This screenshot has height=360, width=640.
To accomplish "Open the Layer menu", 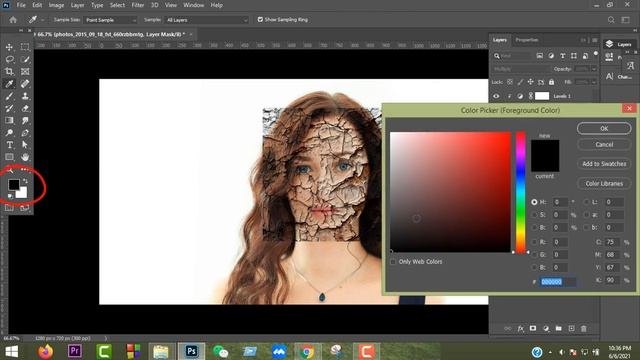I will (78, 5).
